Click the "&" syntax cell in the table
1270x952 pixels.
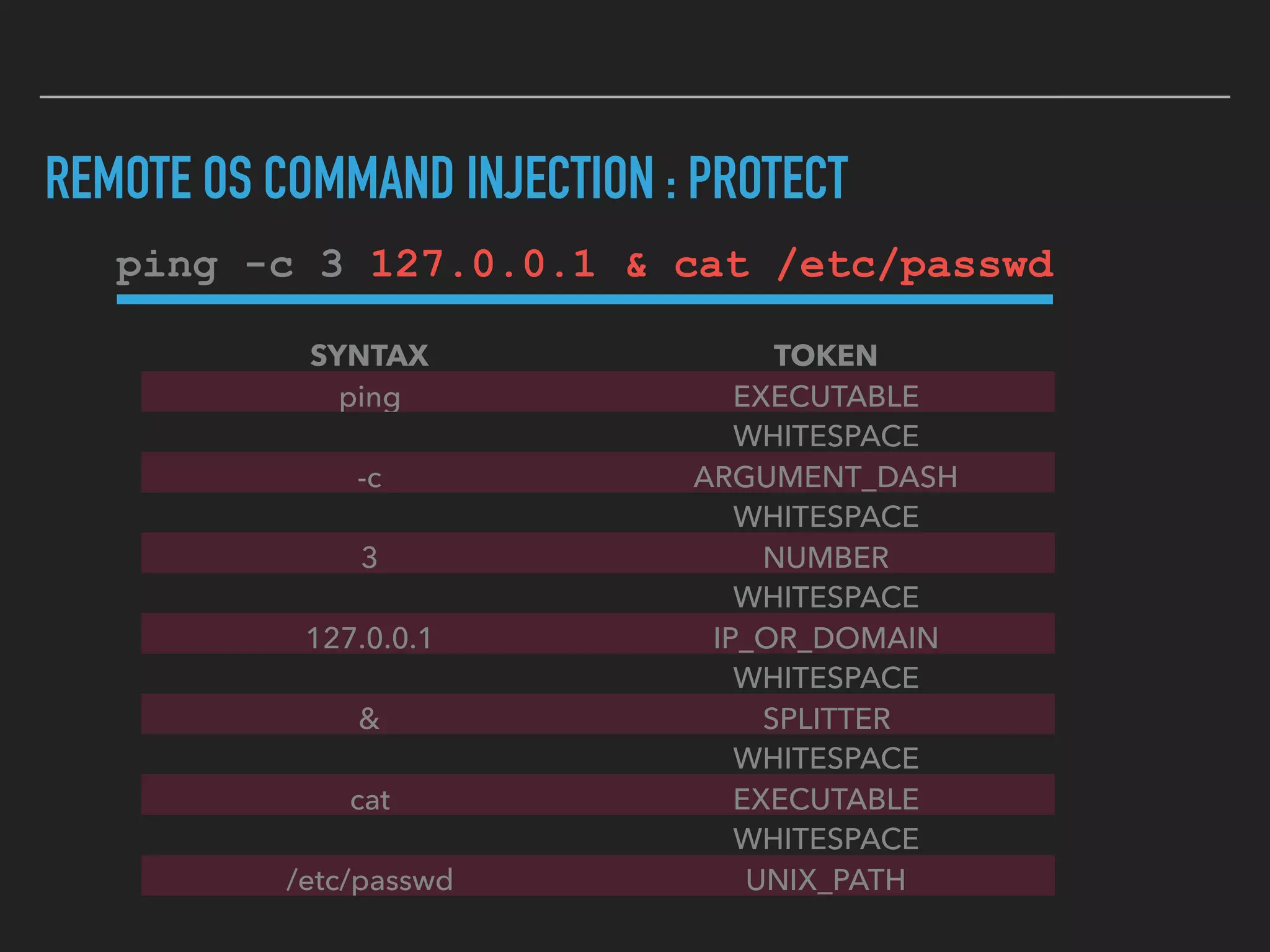(x=370, y=719)
